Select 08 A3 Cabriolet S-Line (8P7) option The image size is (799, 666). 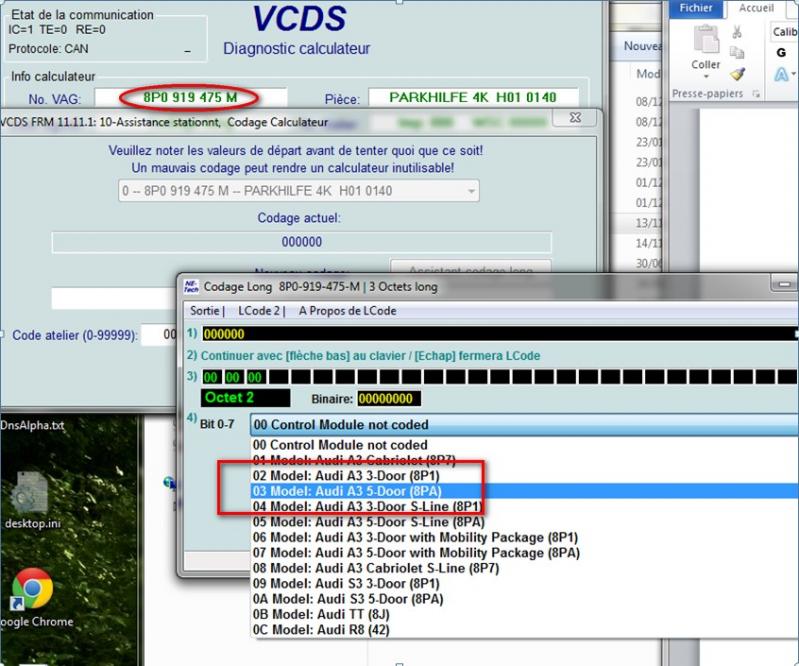(x=525, y=568)
